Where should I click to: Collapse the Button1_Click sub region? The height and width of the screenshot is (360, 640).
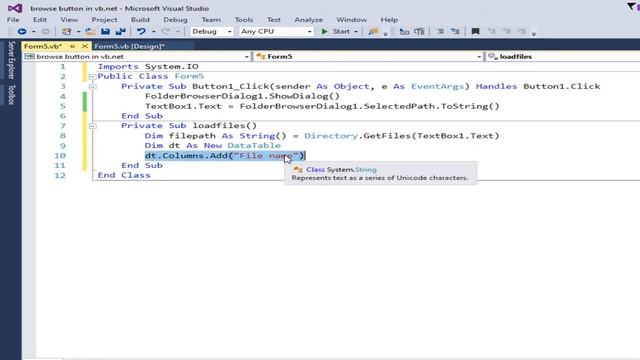[x=92, y=87]
